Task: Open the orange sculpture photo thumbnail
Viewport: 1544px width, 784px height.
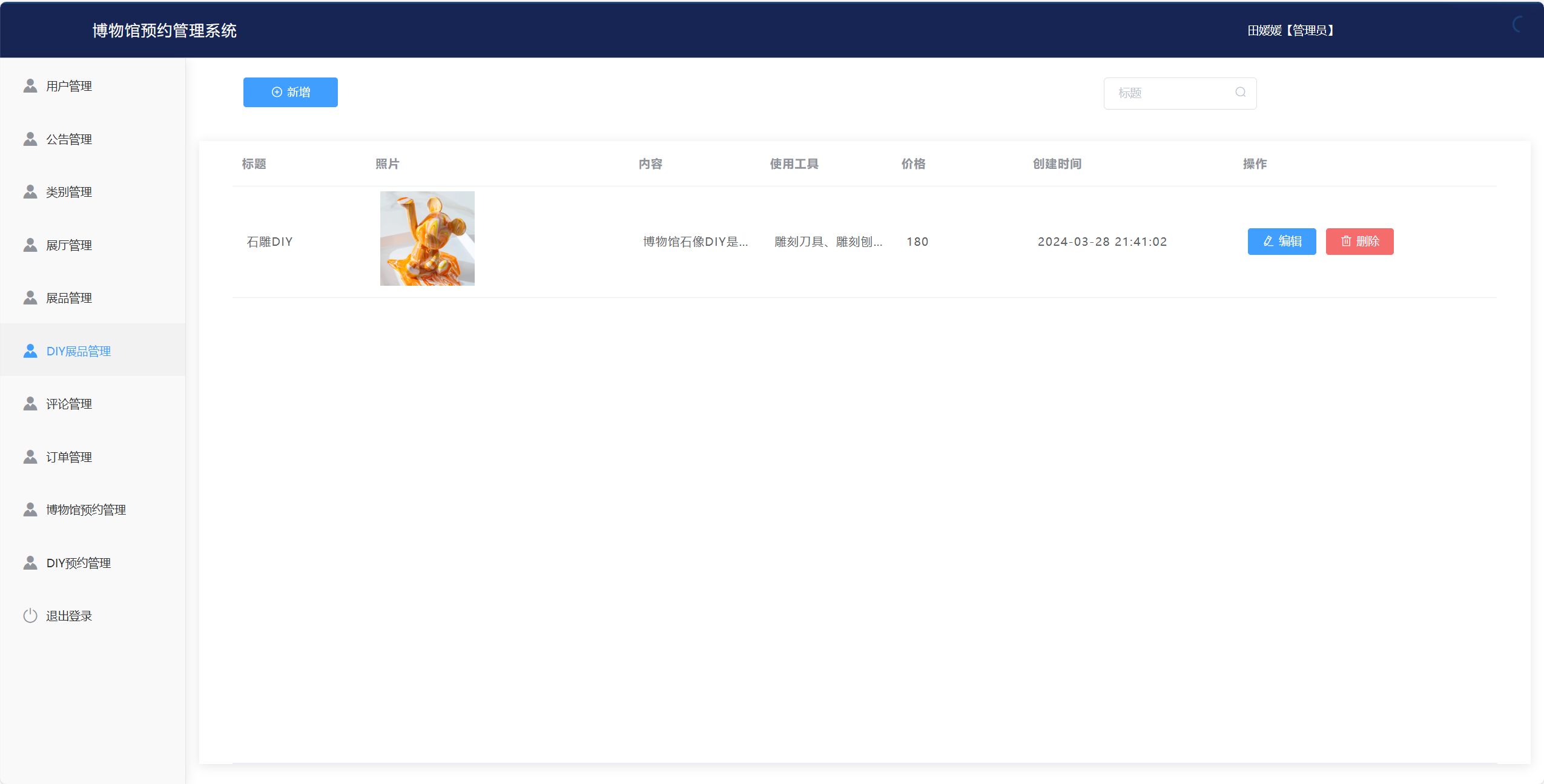Action: pos(427,239)
